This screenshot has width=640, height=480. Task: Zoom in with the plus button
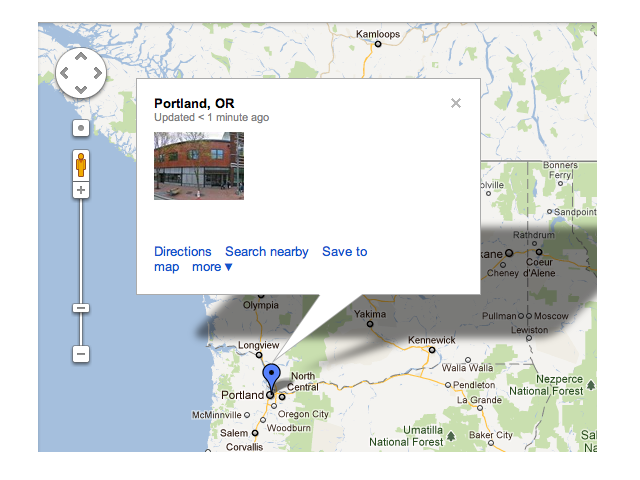[x=81, y=190]
